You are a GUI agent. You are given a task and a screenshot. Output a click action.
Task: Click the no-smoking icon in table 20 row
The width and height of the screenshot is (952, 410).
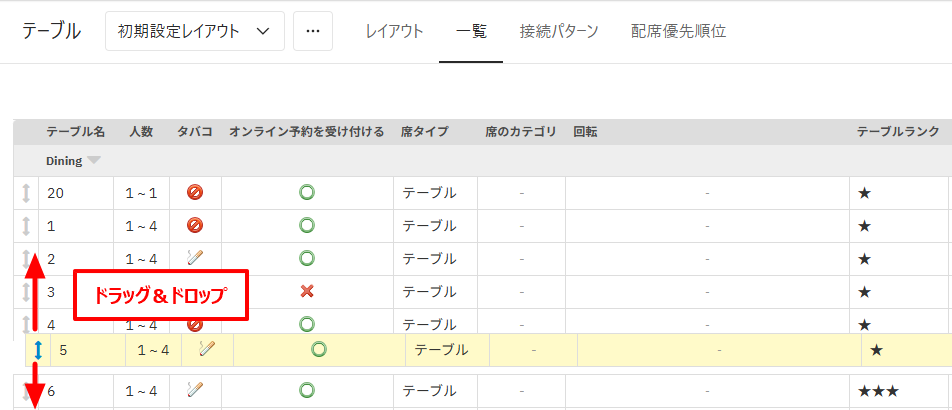tap(195, 193)
